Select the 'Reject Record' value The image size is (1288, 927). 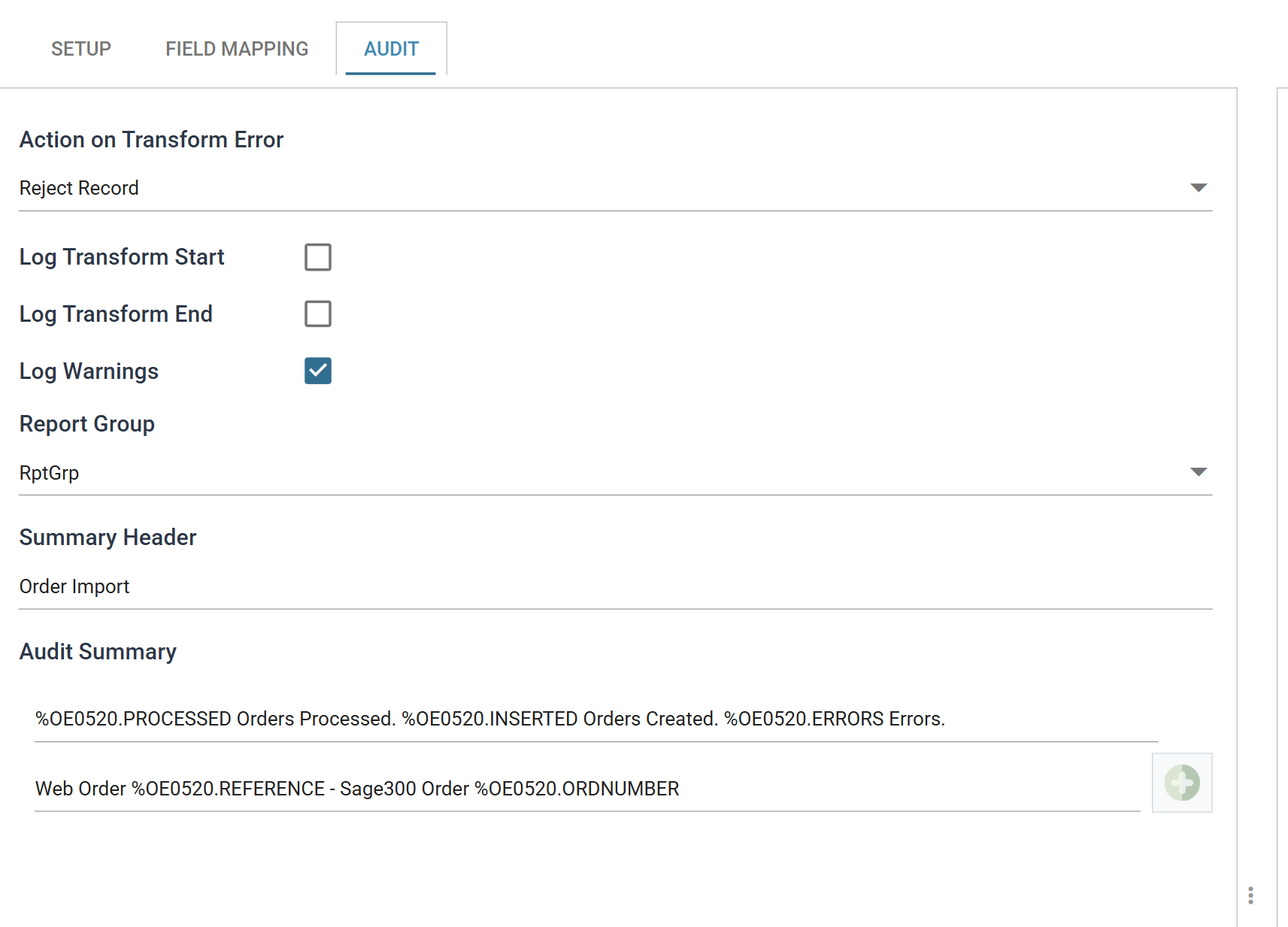[x=79, y=188]
